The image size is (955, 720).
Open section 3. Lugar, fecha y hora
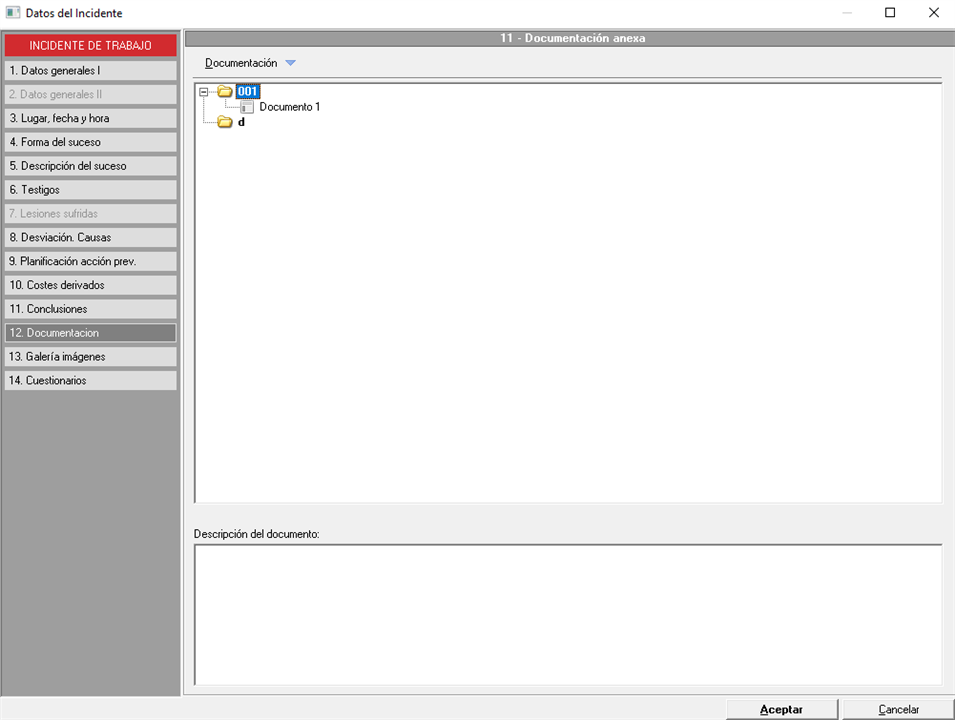[90, 118]
